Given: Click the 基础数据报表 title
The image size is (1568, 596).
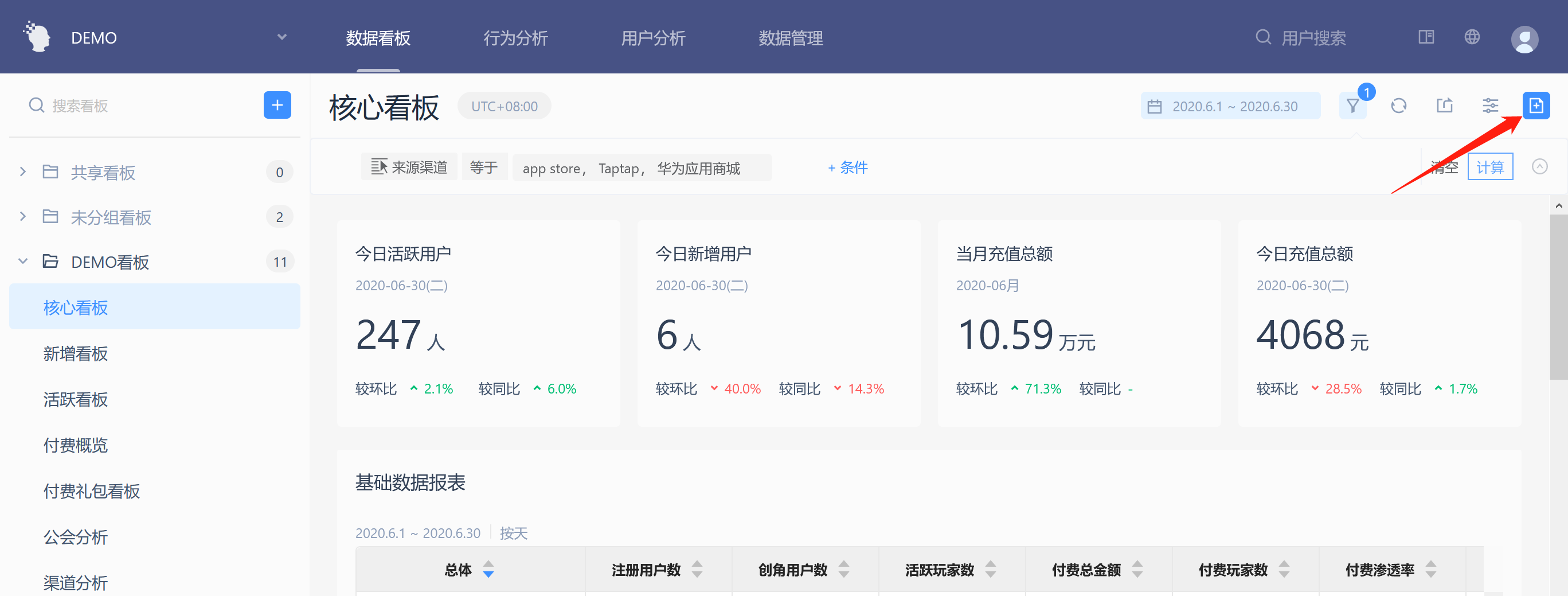Looking at the screenshot, I should tap(410, 483).
